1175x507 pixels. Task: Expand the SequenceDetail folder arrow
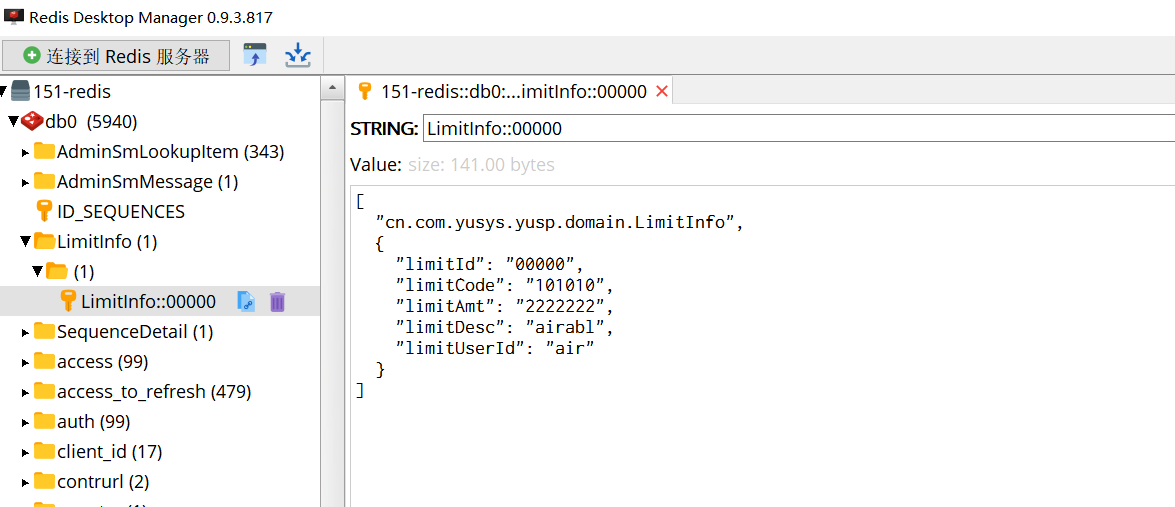(x=26, y=332)
